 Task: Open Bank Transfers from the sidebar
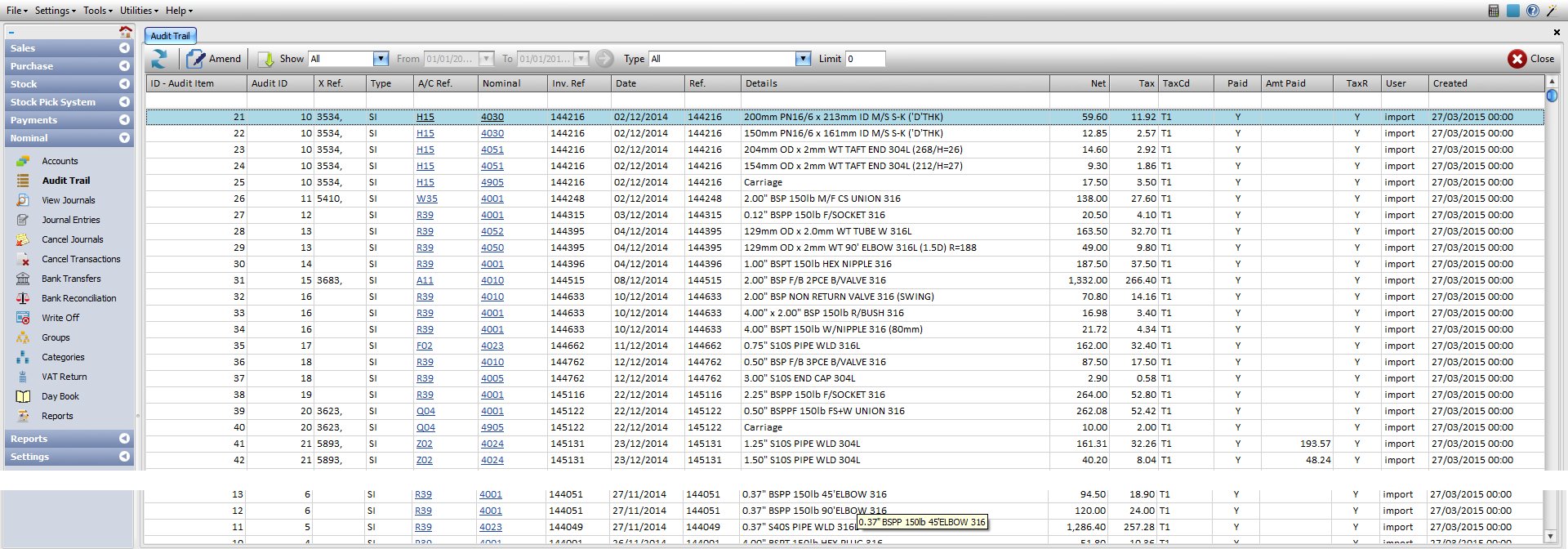[71, 279]
